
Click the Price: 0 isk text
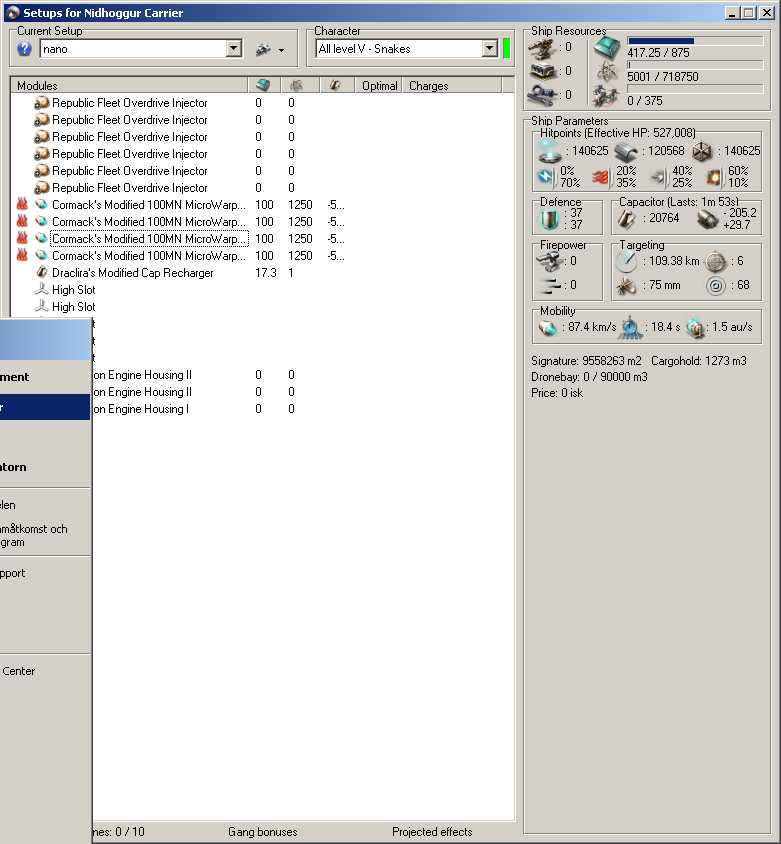(x=557, y=393)
